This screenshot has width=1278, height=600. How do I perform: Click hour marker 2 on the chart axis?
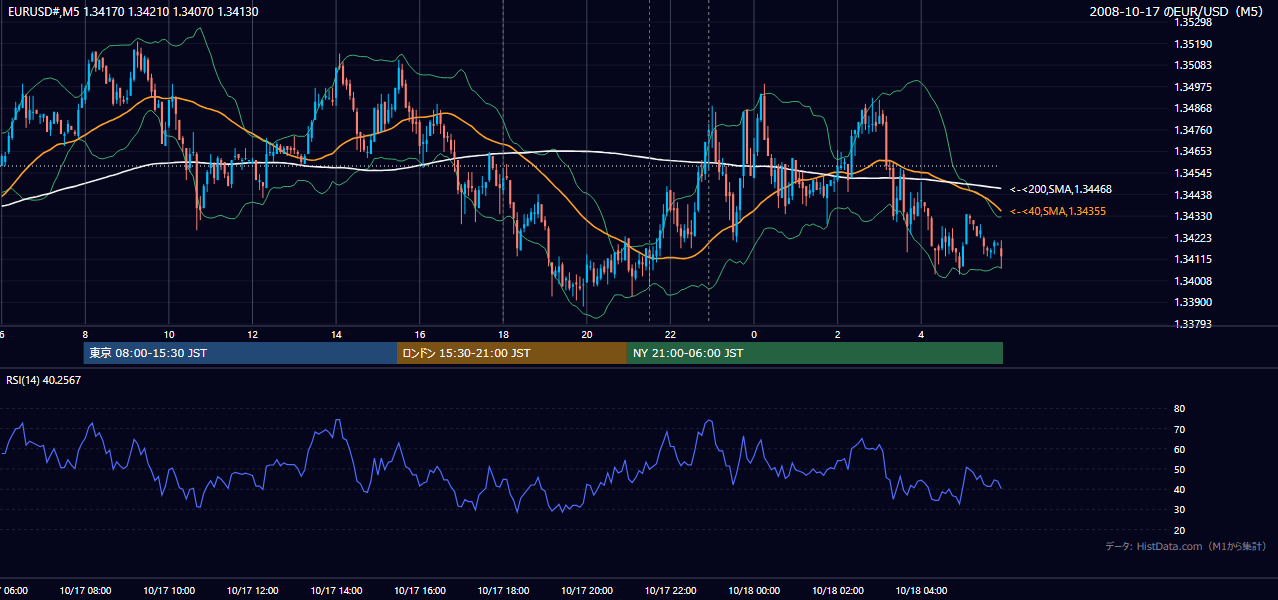[x=838, y=335]
